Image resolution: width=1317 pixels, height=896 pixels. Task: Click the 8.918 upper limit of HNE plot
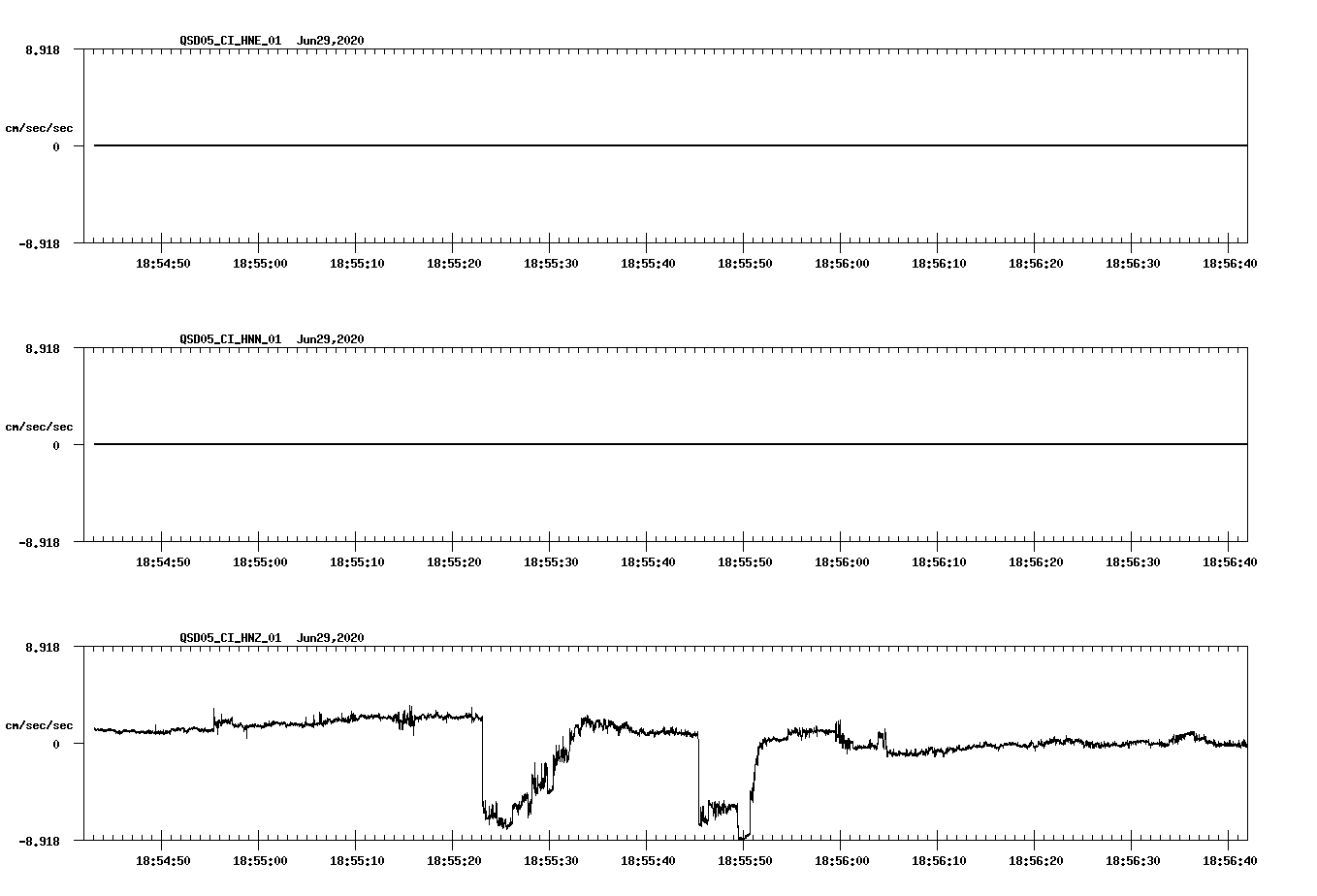click(x=43, y=49)
